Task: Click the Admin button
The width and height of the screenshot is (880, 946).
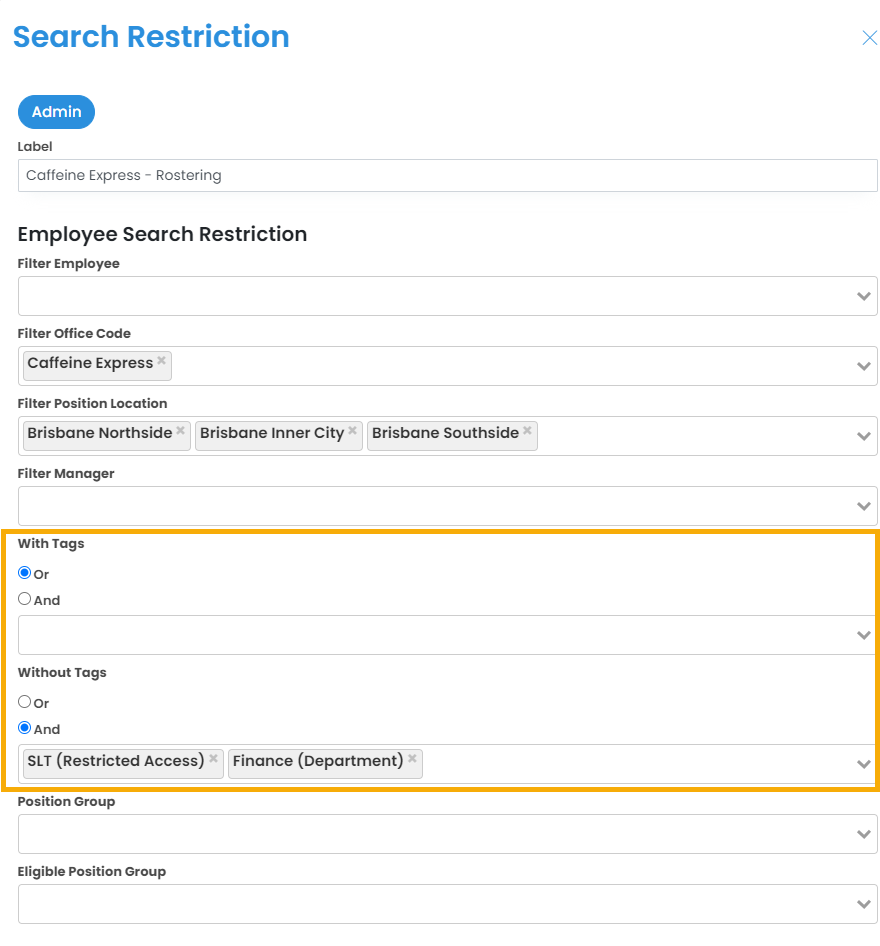Action: tap(56, 112)
